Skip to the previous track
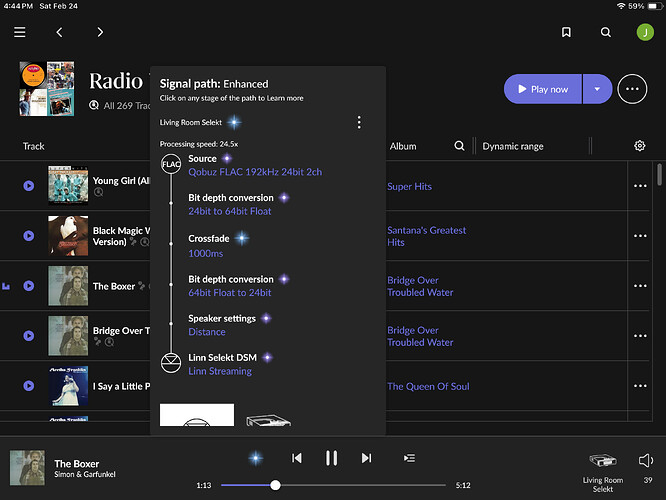This screenshot has width=666, height=500. [x=296, y=458]
